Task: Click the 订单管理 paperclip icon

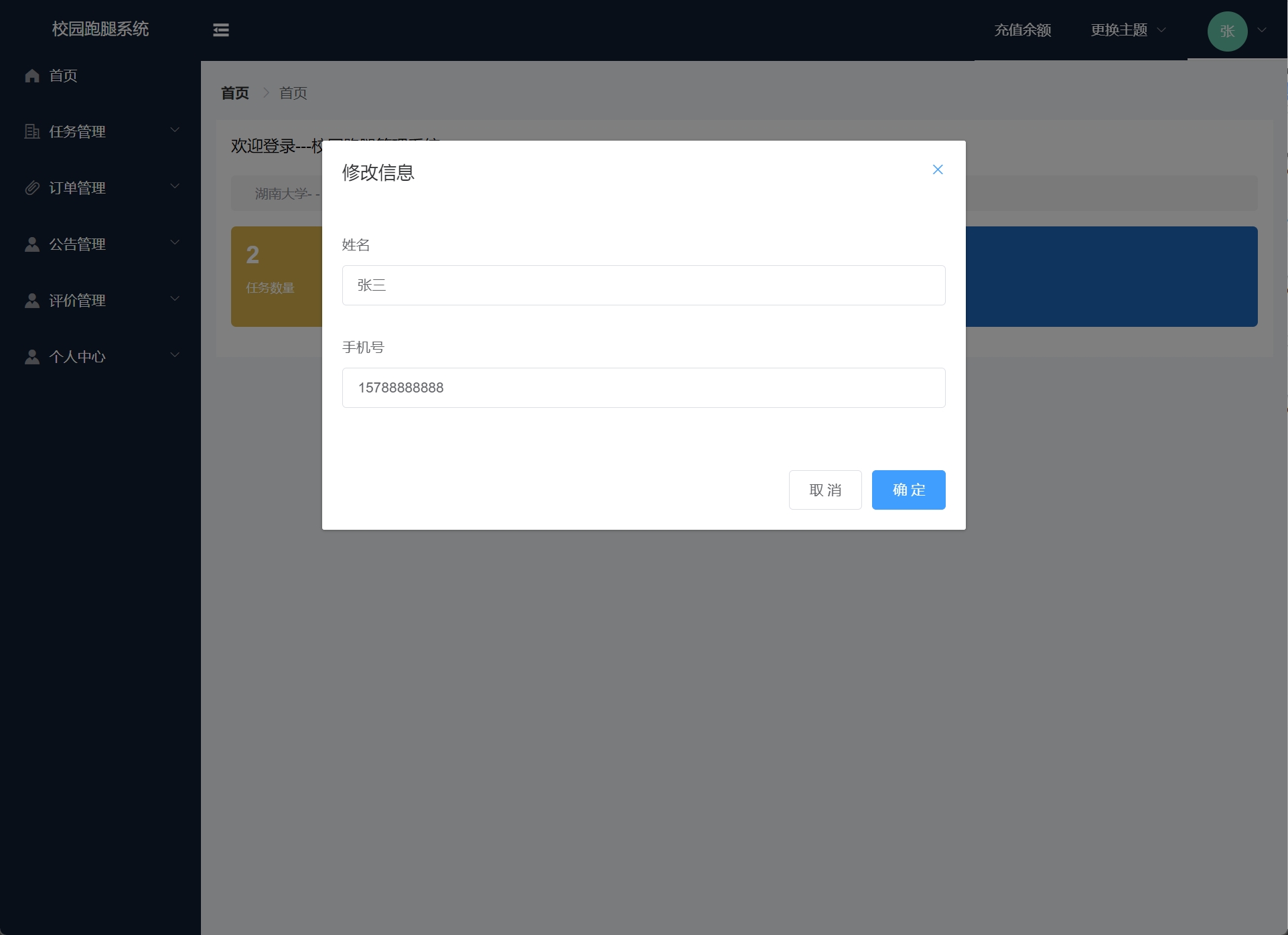Action: tap(32, 188)
